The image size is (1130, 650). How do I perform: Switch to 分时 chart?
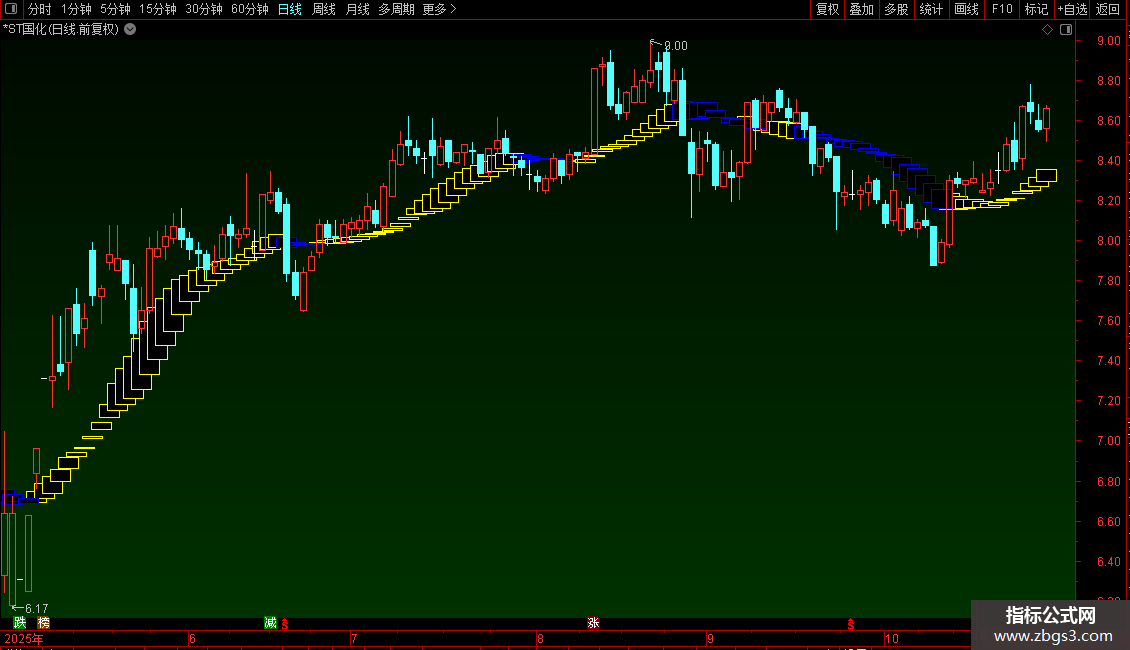click(x=40, y=9)
